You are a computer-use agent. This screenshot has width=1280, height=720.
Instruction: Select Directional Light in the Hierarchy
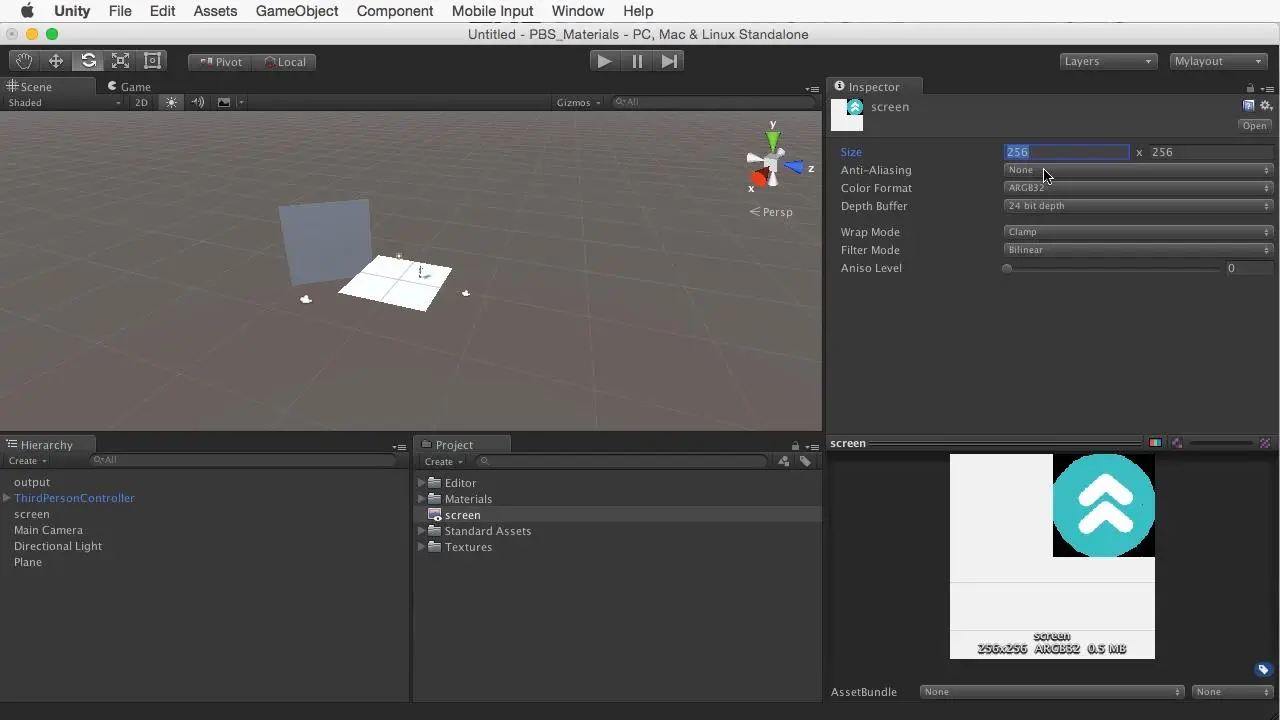tap(58, 546)
